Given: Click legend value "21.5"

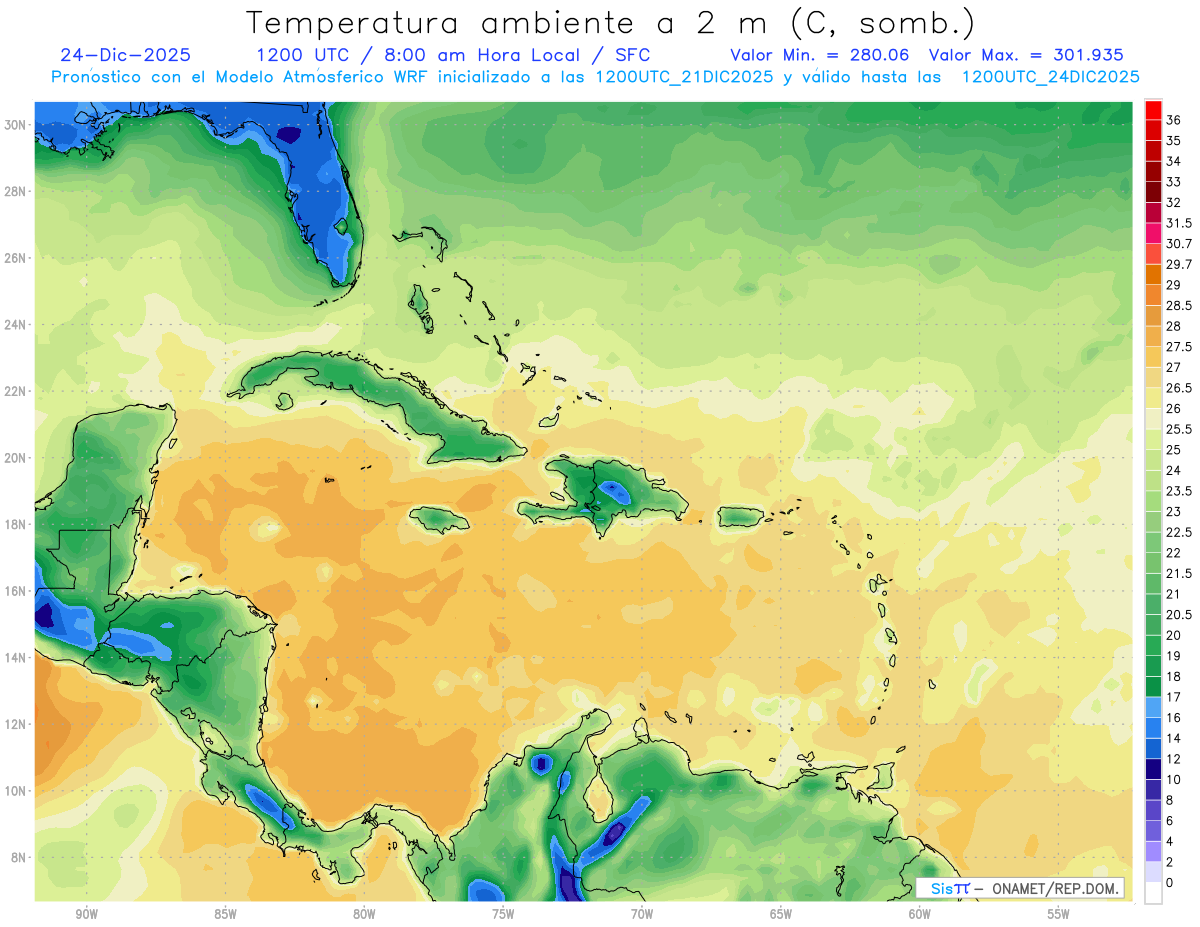Looking at the screenshot, I should (1179, 573).
